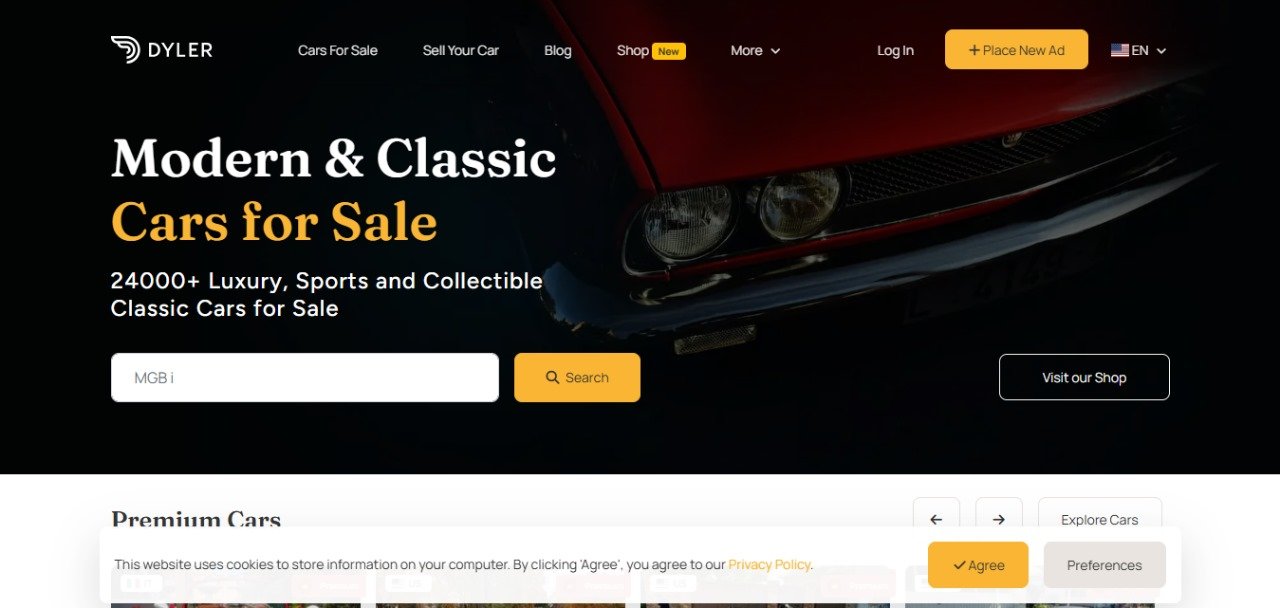
Task: Click the Visit our Shop button
Action: pos(1084,377)
